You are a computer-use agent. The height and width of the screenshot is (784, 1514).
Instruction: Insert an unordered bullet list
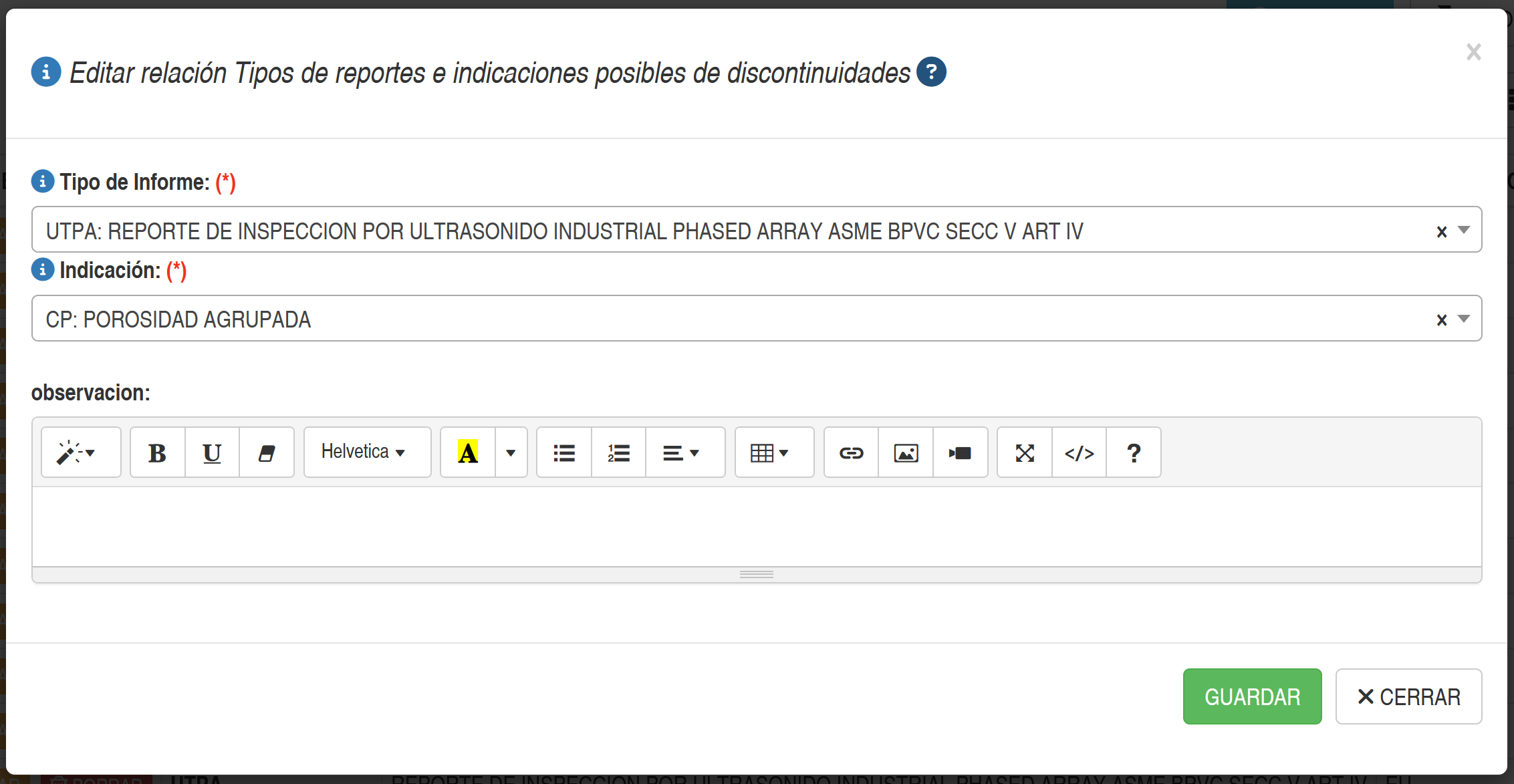click(564, 453)
